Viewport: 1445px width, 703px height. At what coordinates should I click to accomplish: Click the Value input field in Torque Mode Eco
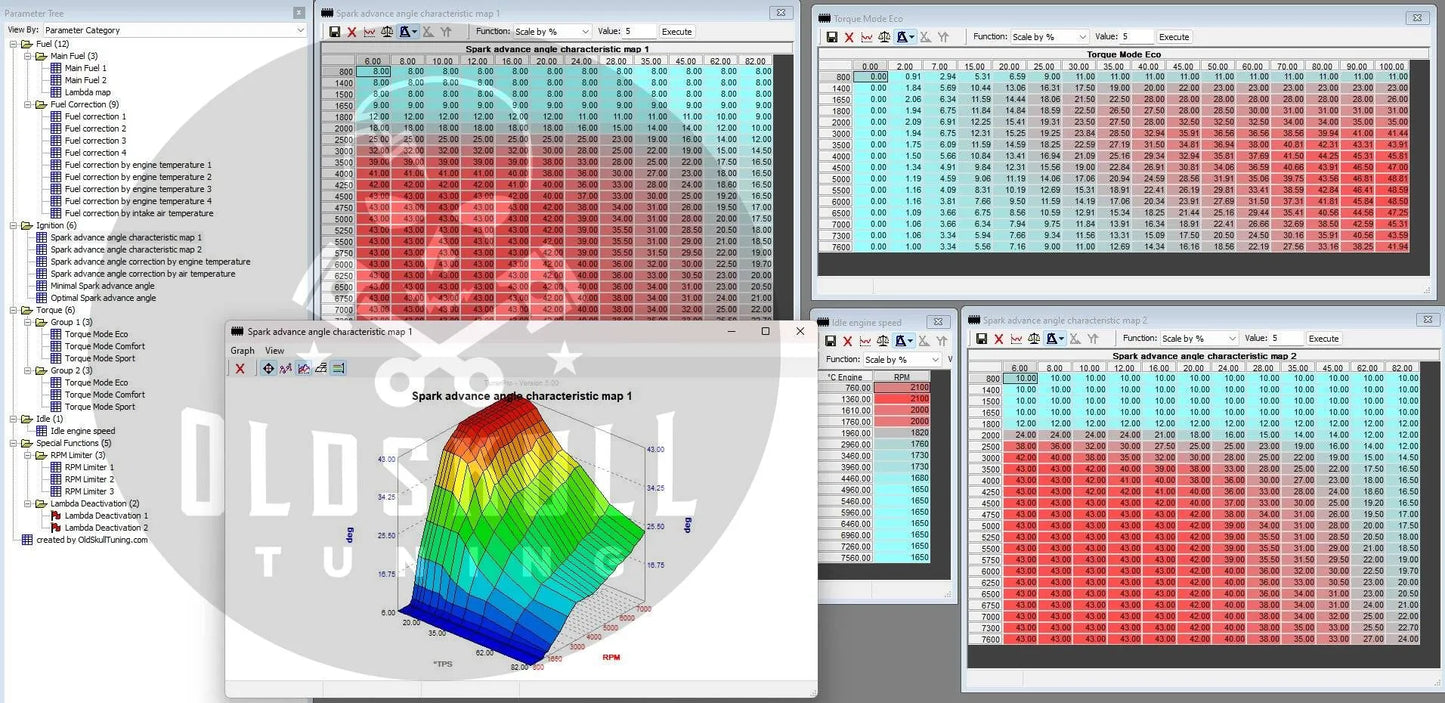1135,37
